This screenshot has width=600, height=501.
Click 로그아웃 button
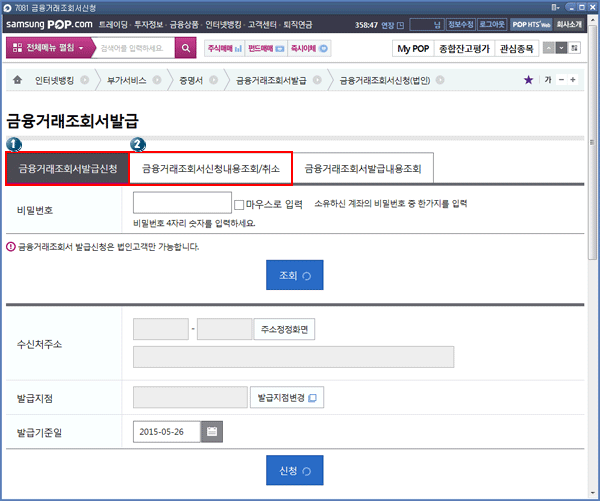point(492,24)
